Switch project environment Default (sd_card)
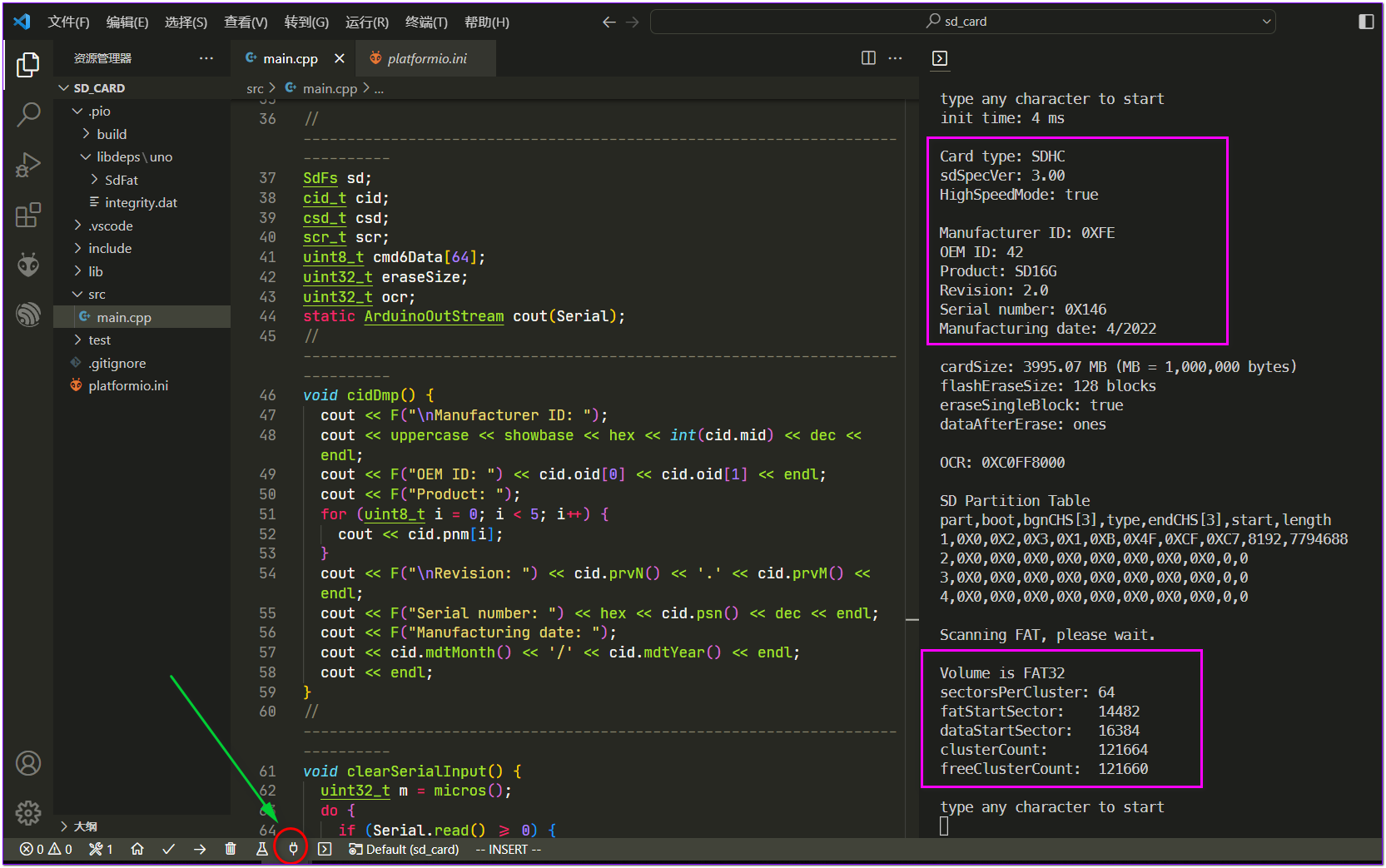1386x868 pixels. (x=405, y=850)
